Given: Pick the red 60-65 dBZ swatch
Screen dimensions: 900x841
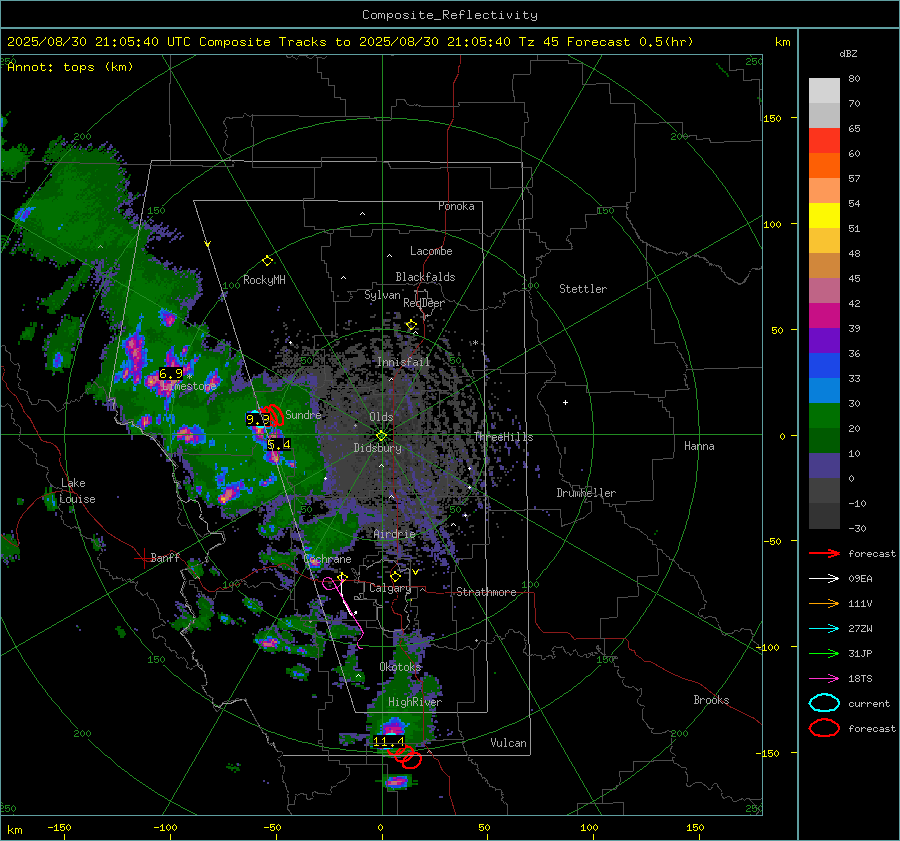Looking at the screenshot, I should pyautogui.click(x=824, y=141).
